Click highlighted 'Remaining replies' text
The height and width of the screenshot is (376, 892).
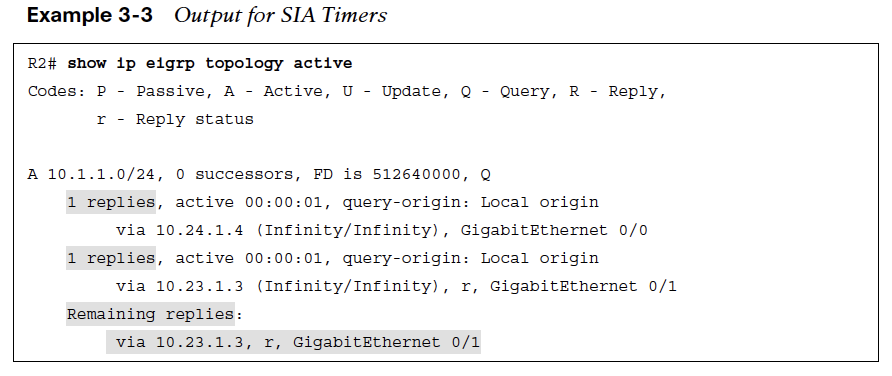point(150,314)
